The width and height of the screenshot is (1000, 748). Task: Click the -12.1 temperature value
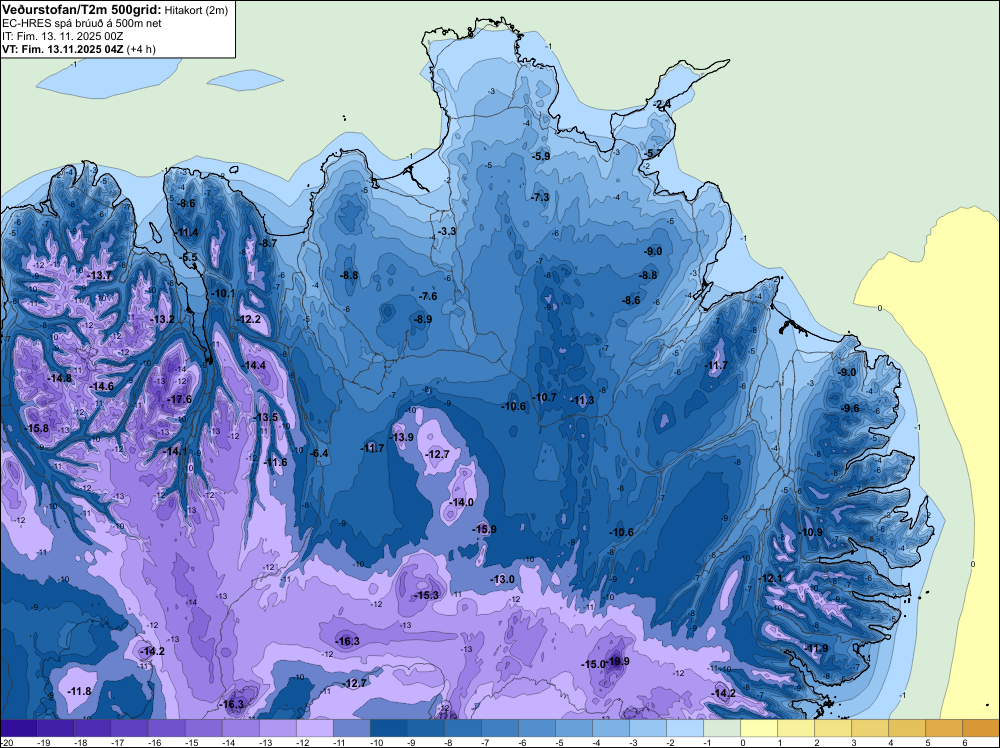point(771,578)
